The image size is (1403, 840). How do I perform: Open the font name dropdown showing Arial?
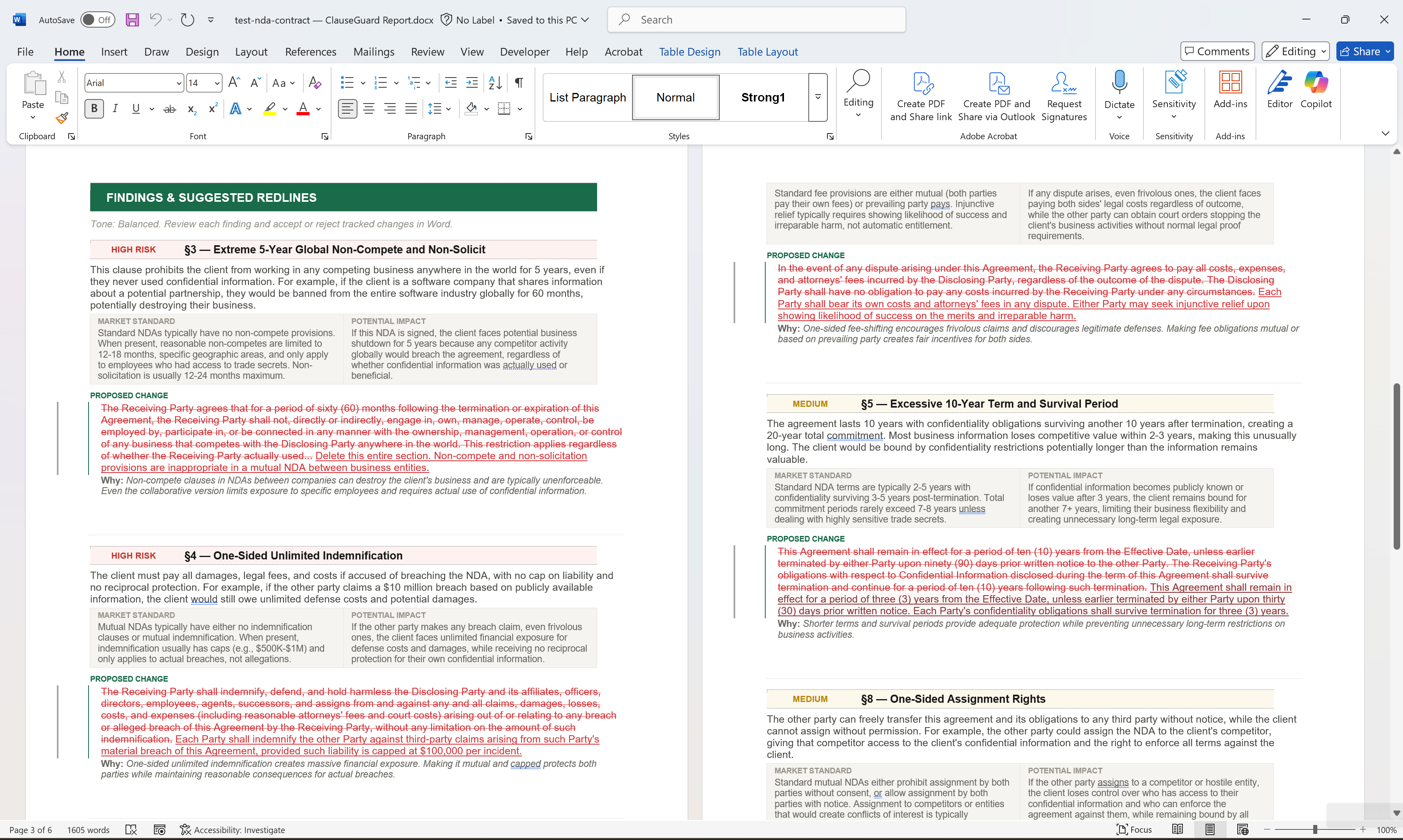click(179, 83)
